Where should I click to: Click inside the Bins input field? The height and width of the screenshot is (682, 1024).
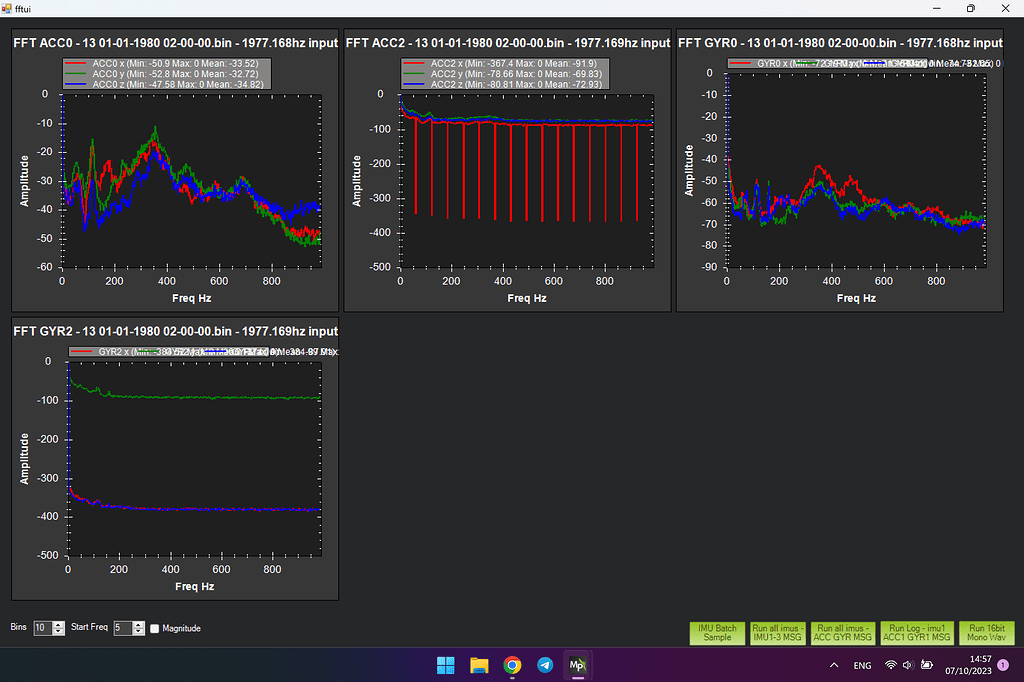(x=42, y=627)
